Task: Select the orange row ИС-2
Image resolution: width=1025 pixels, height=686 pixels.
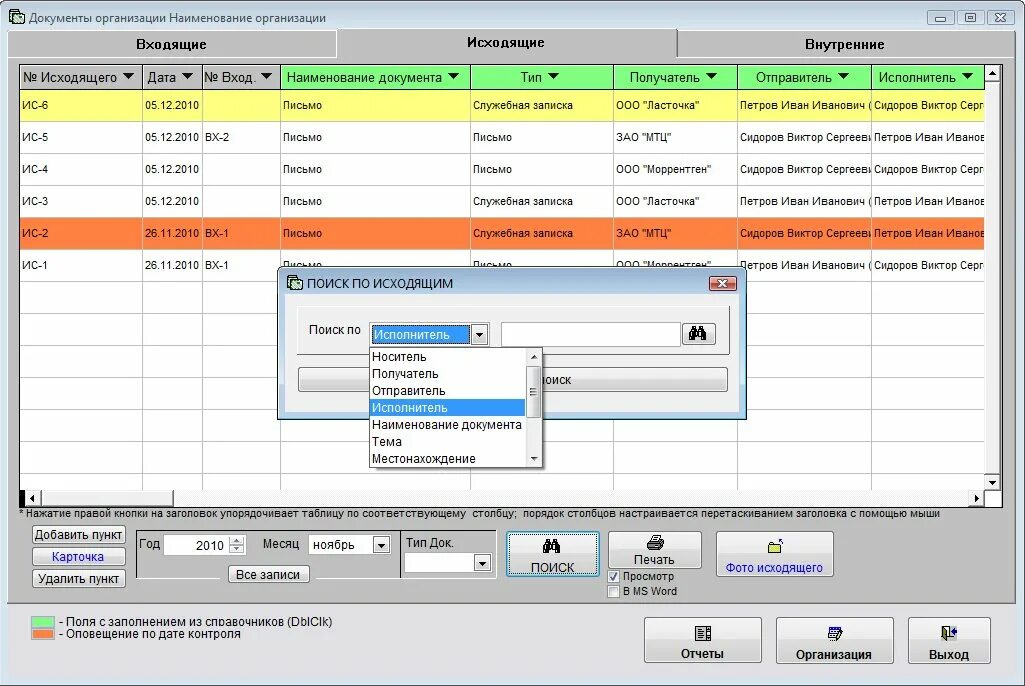Action: [501, 233]
